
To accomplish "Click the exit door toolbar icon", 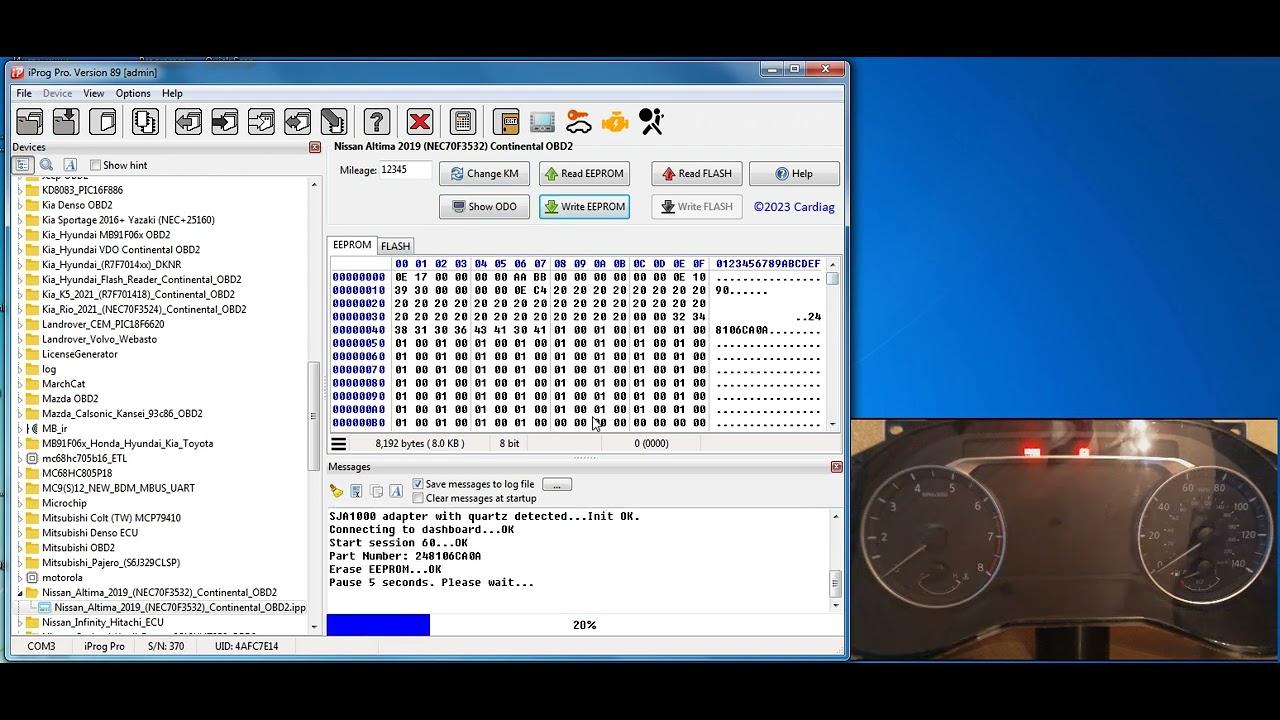I will coord(506,122).
